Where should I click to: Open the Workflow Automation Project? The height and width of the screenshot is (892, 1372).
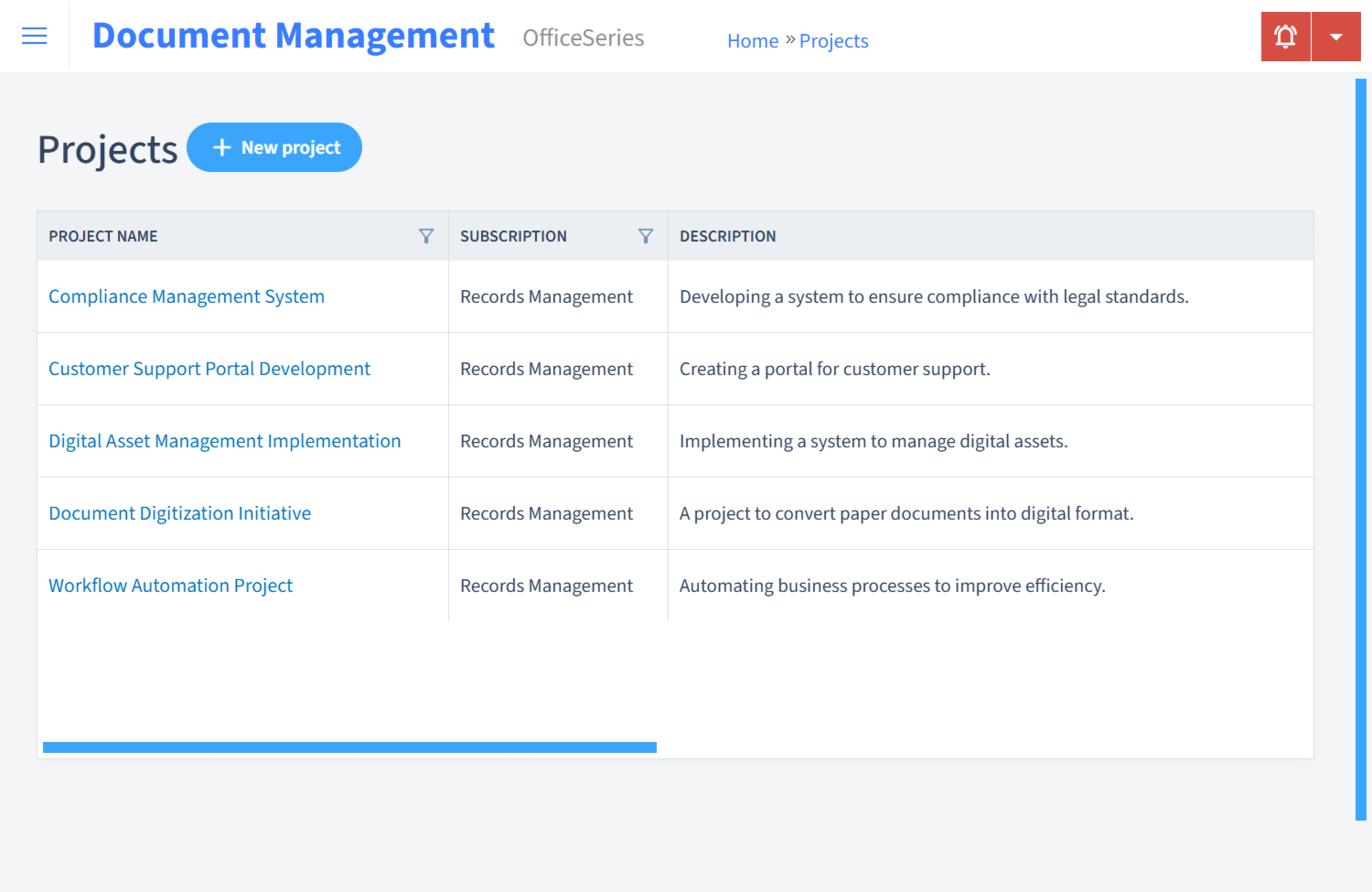pyautogui.click(x=170, y=585)
